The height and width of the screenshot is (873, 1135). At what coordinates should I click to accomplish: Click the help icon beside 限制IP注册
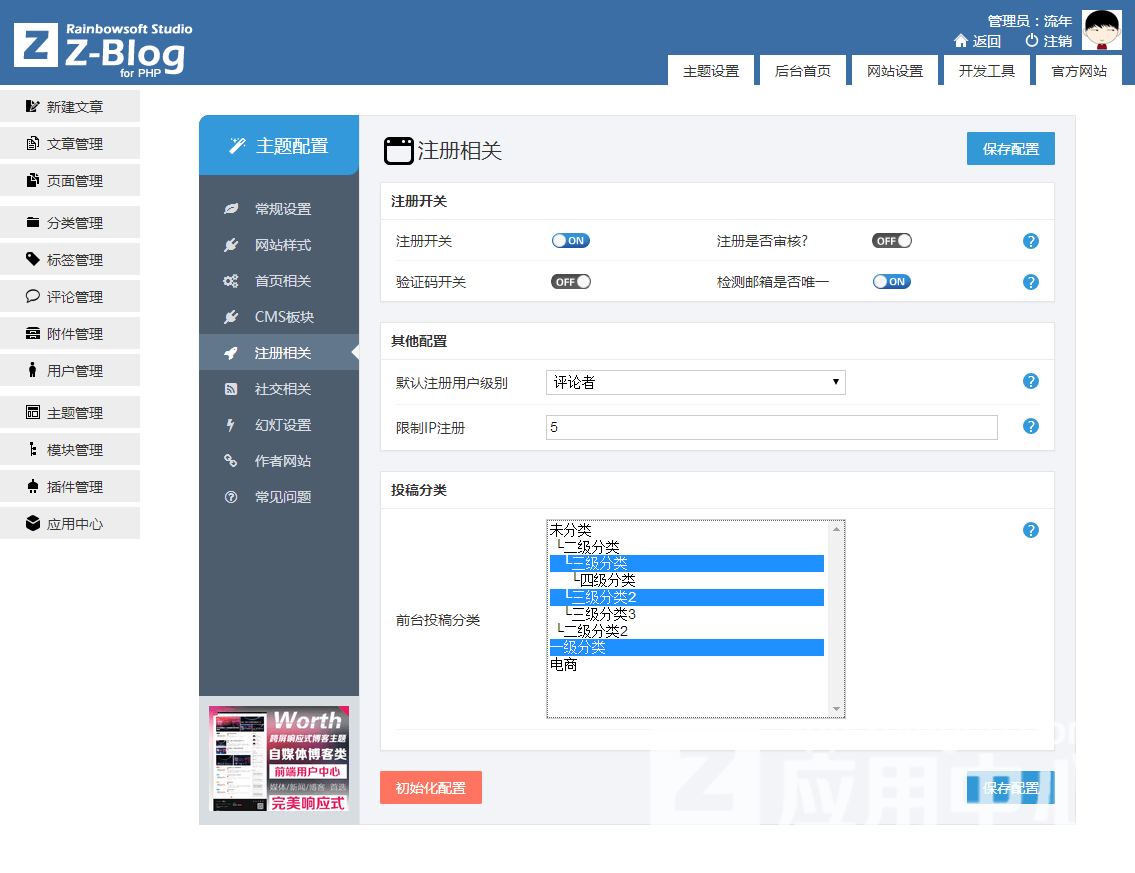[x=1031, y=427]
